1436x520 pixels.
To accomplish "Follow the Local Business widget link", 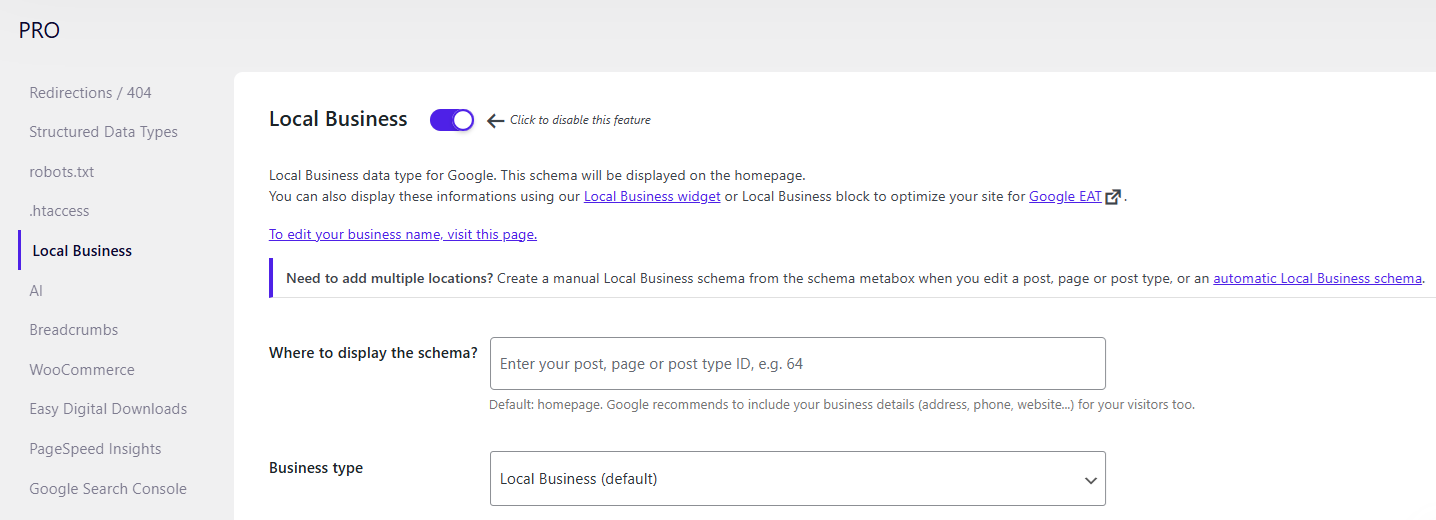I will [652, 197].
